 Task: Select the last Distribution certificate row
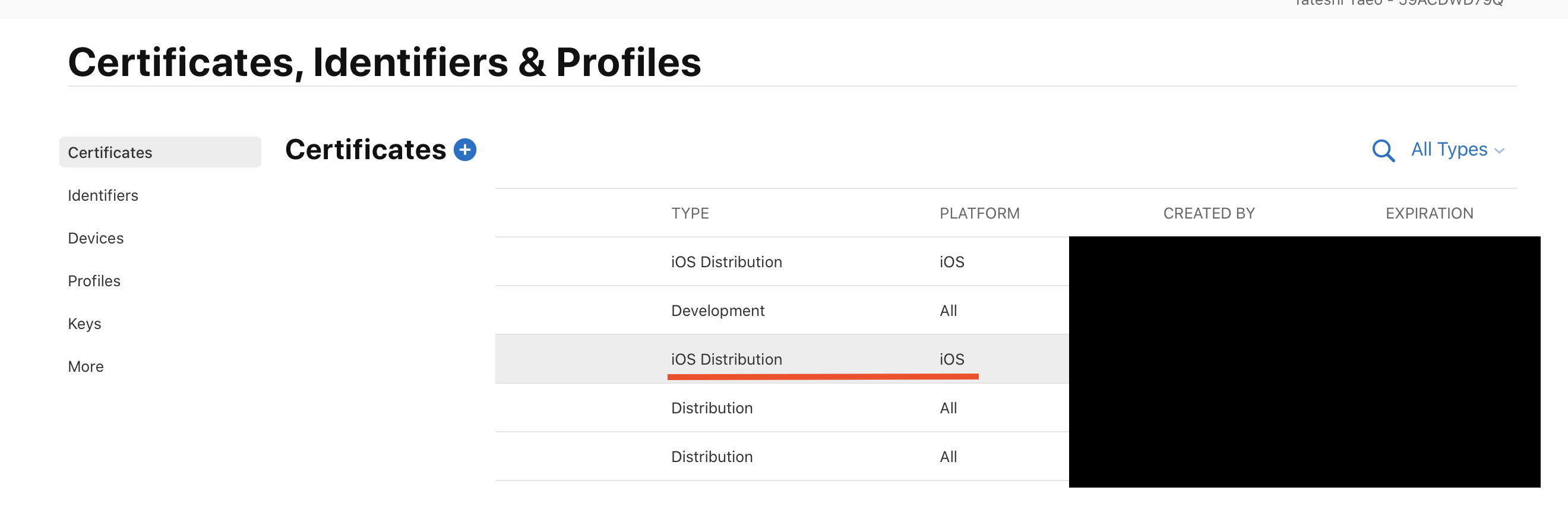[712, 456]
